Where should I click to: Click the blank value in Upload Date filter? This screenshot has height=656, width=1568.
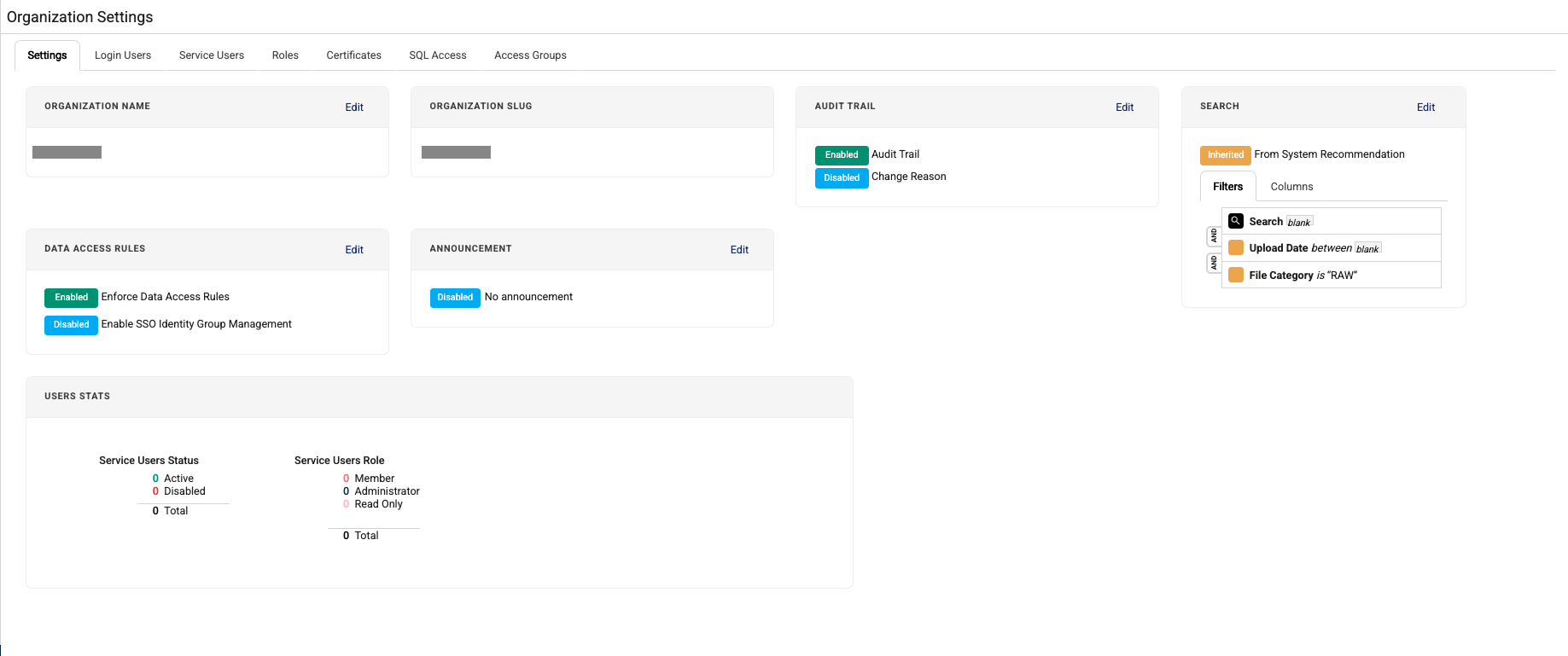pyautogui.click(x=1367, y=249)
